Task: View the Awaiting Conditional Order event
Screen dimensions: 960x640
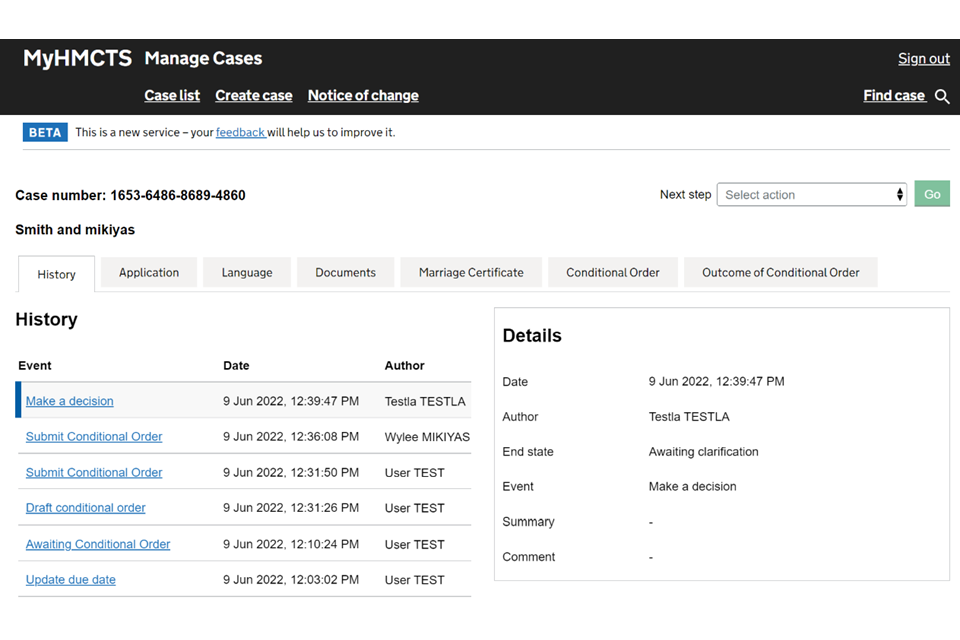Action: click(98, 544)
